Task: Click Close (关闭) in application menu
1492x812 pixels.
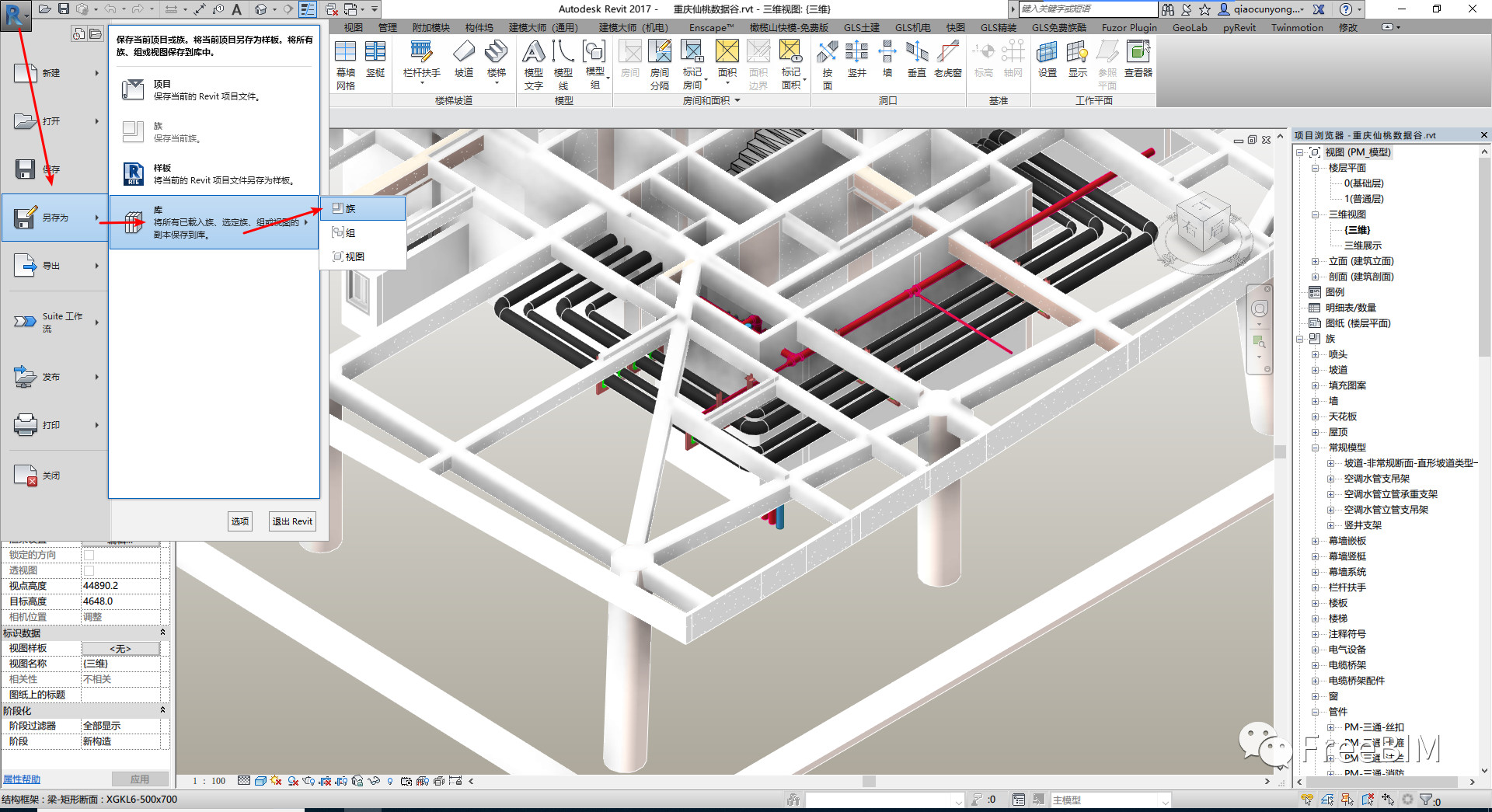Action: [x=54, y=476]
